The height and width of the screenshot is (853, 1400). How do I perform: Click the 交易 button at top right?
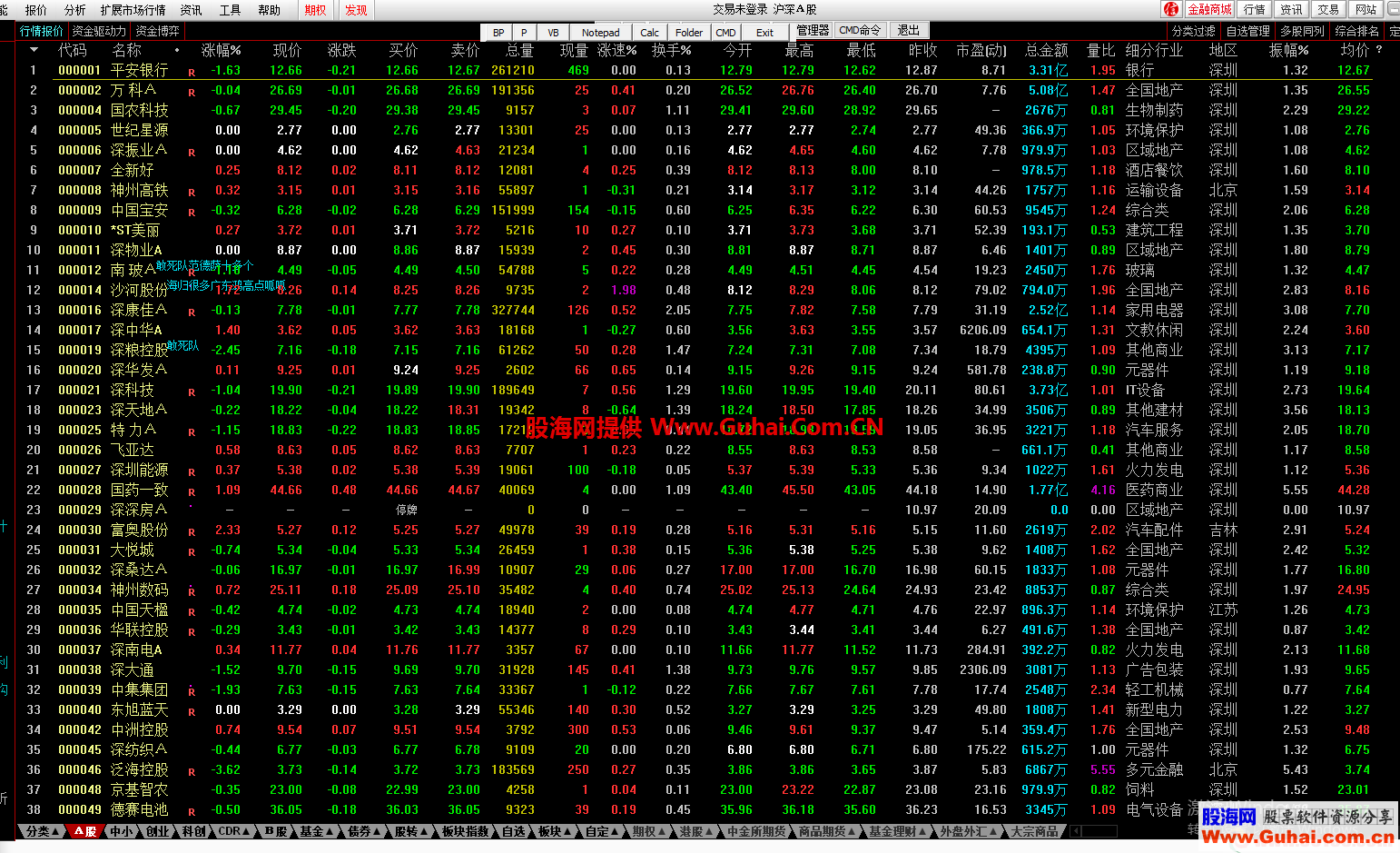click(x=1329, y=9)
